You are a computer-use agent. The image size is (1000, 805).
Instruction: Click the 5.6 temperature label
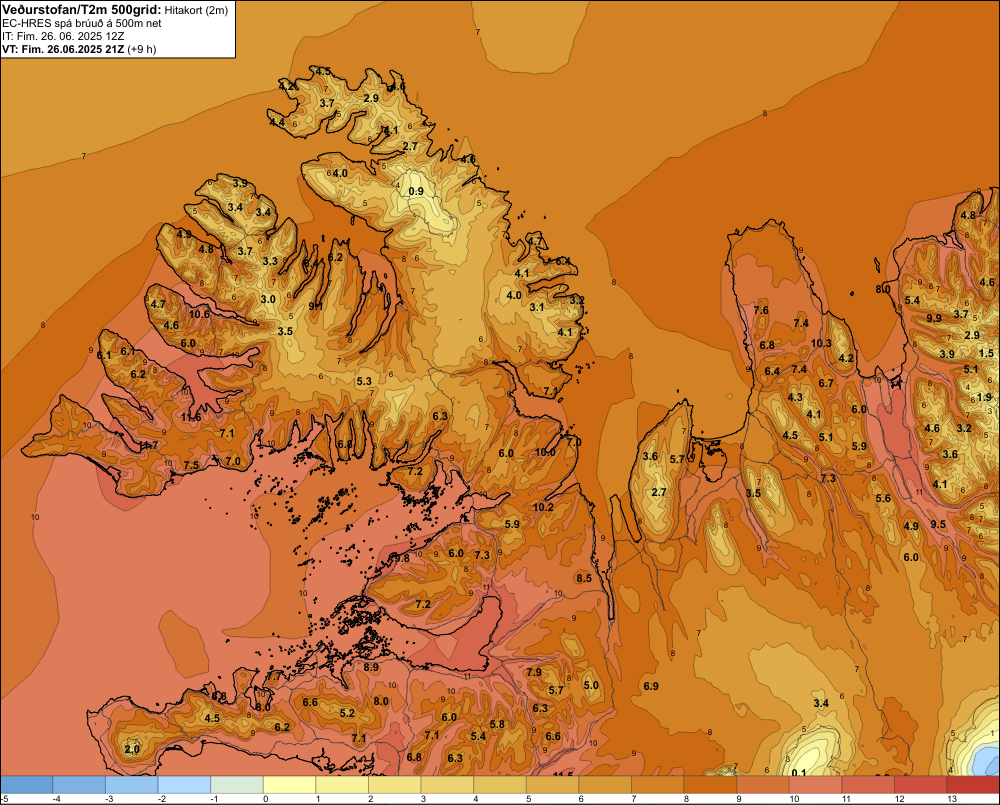tap(883, 498)
